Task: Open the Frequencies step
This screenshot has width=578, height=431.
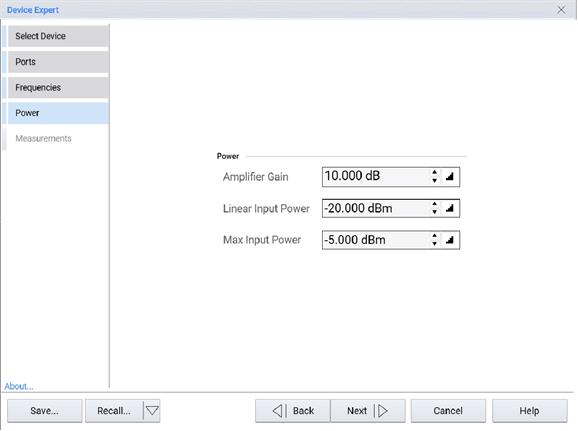Action: 58,88
